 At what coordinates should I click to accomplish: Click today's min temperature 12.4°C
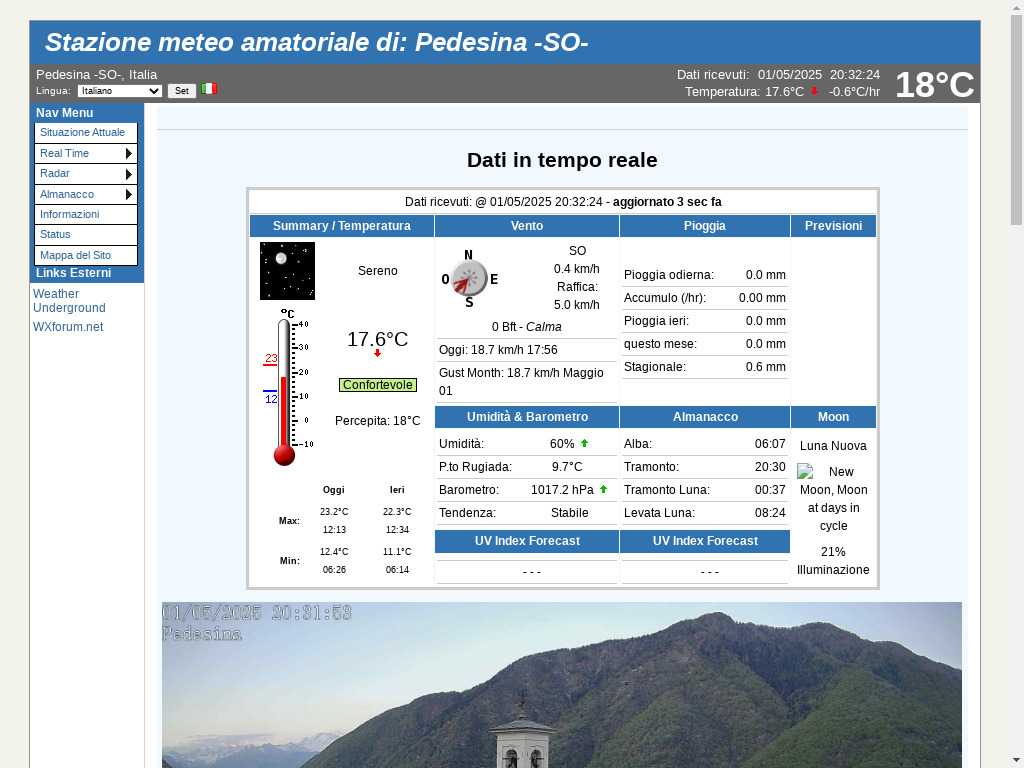pyautogui.click(x=334, y=552)
